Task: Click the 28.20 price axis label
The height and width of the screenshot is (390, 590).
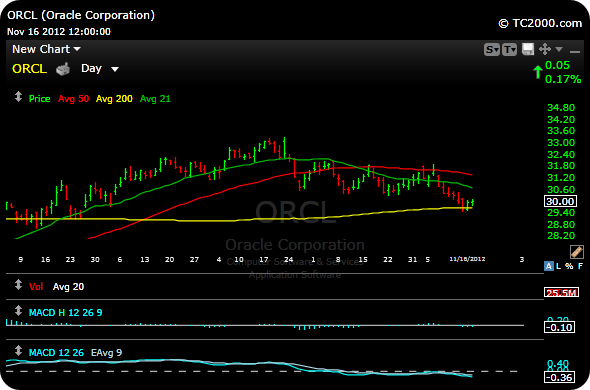Action: [x=561, y=236]
